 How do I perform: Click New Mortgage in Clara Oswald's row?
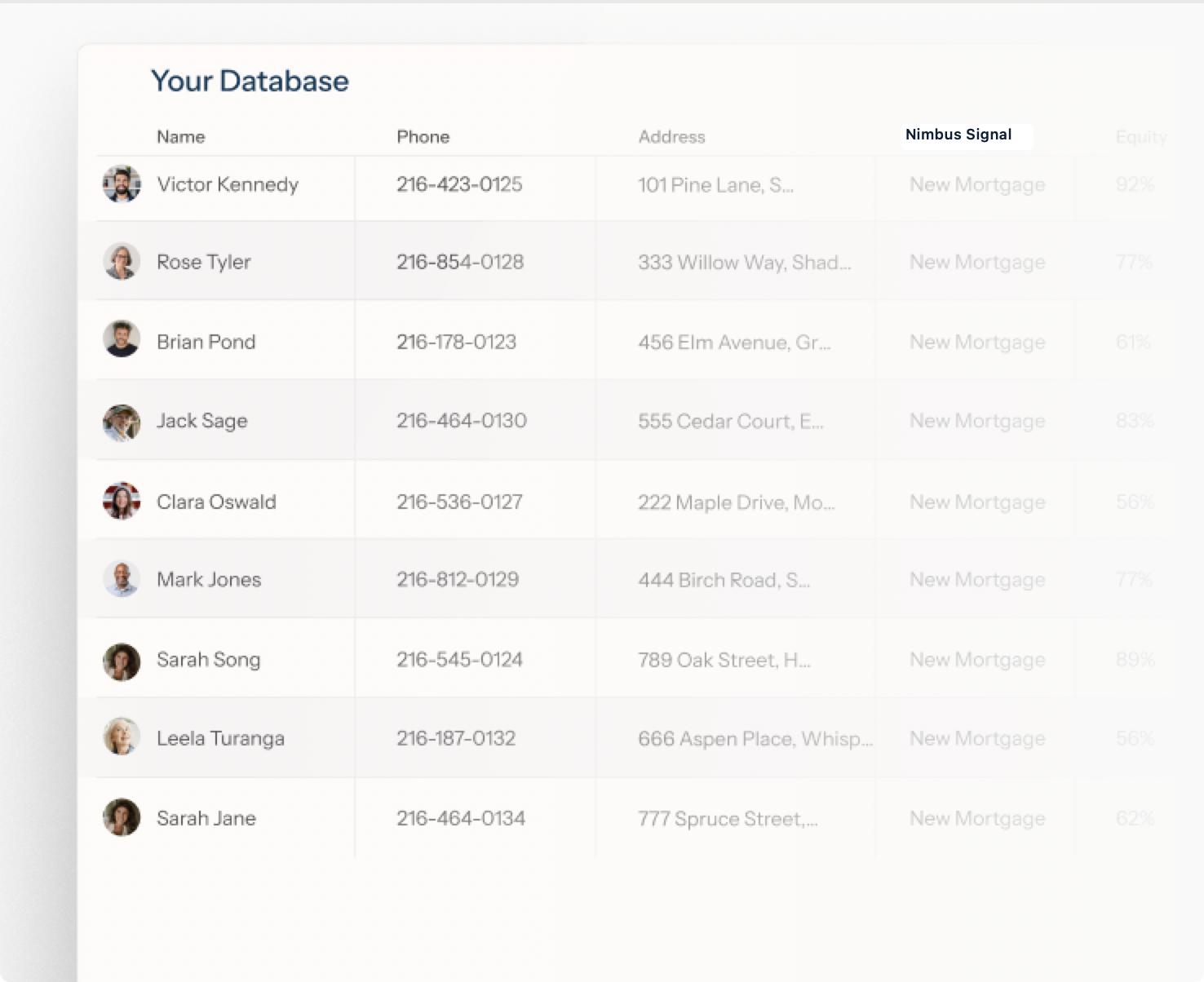tap(977, 502)
